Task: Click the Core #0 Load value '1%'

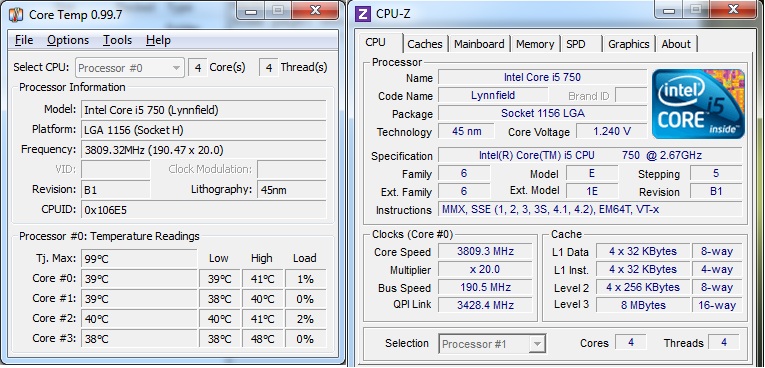Action: pos(305,279)
